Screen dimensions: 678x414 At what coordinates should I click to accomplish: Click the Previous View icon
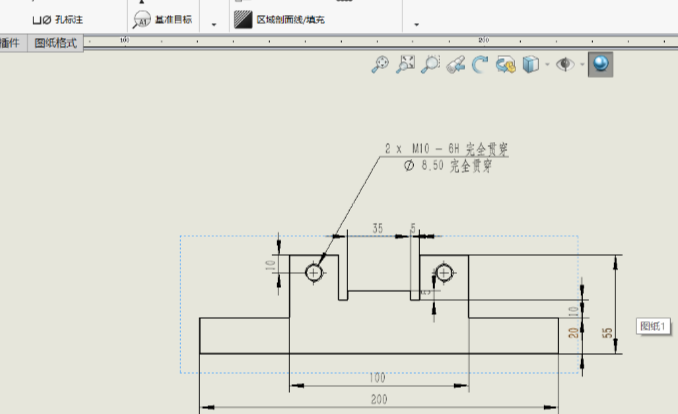pyautogui.click(x=455, y=65)
